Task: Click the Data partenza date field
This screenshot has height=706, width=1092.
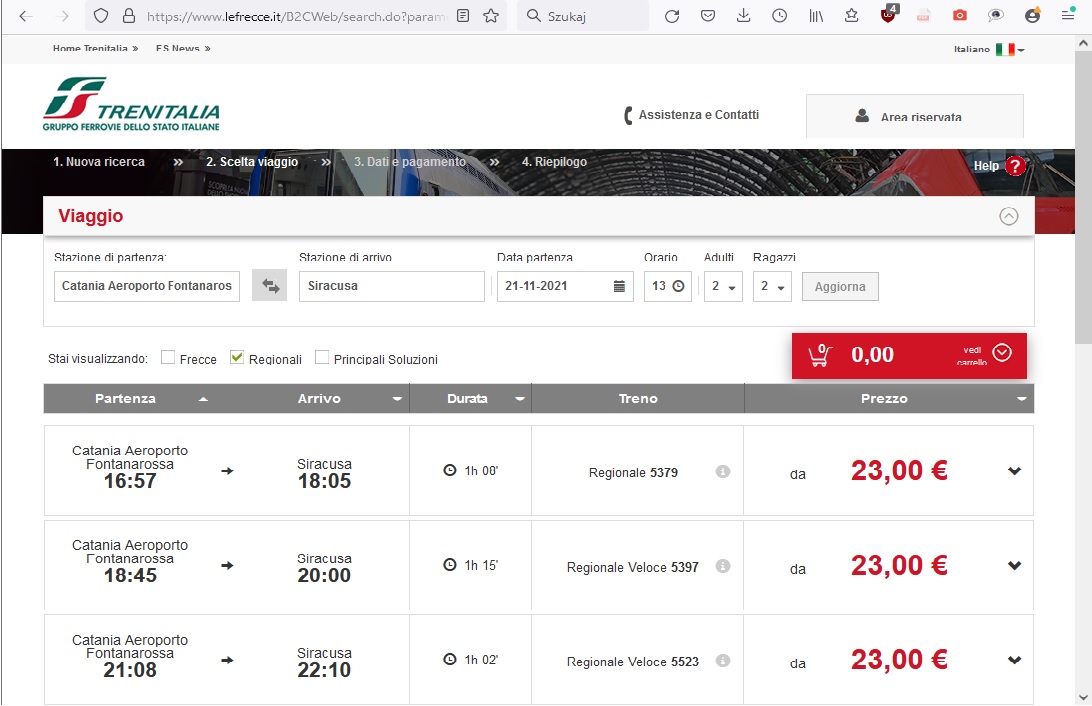Action: [565, 286]
